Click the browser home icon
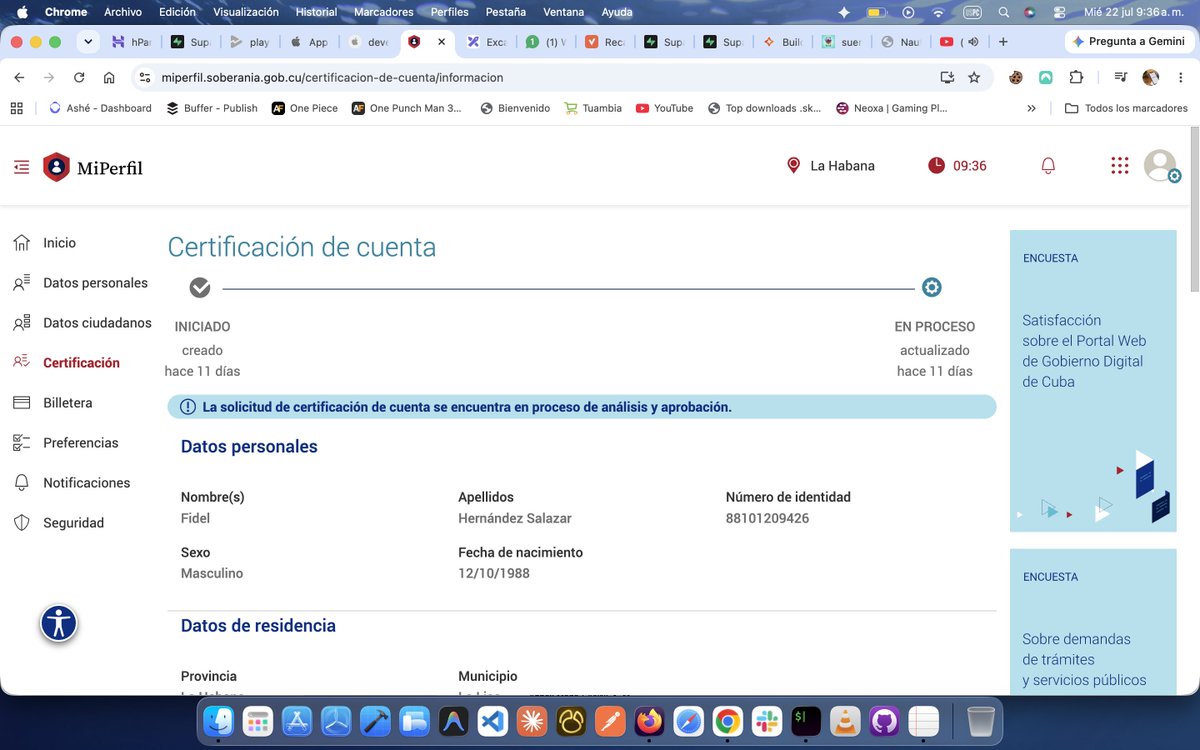The width and height of the screenshot is (1200, 750). tap(109, 77)
